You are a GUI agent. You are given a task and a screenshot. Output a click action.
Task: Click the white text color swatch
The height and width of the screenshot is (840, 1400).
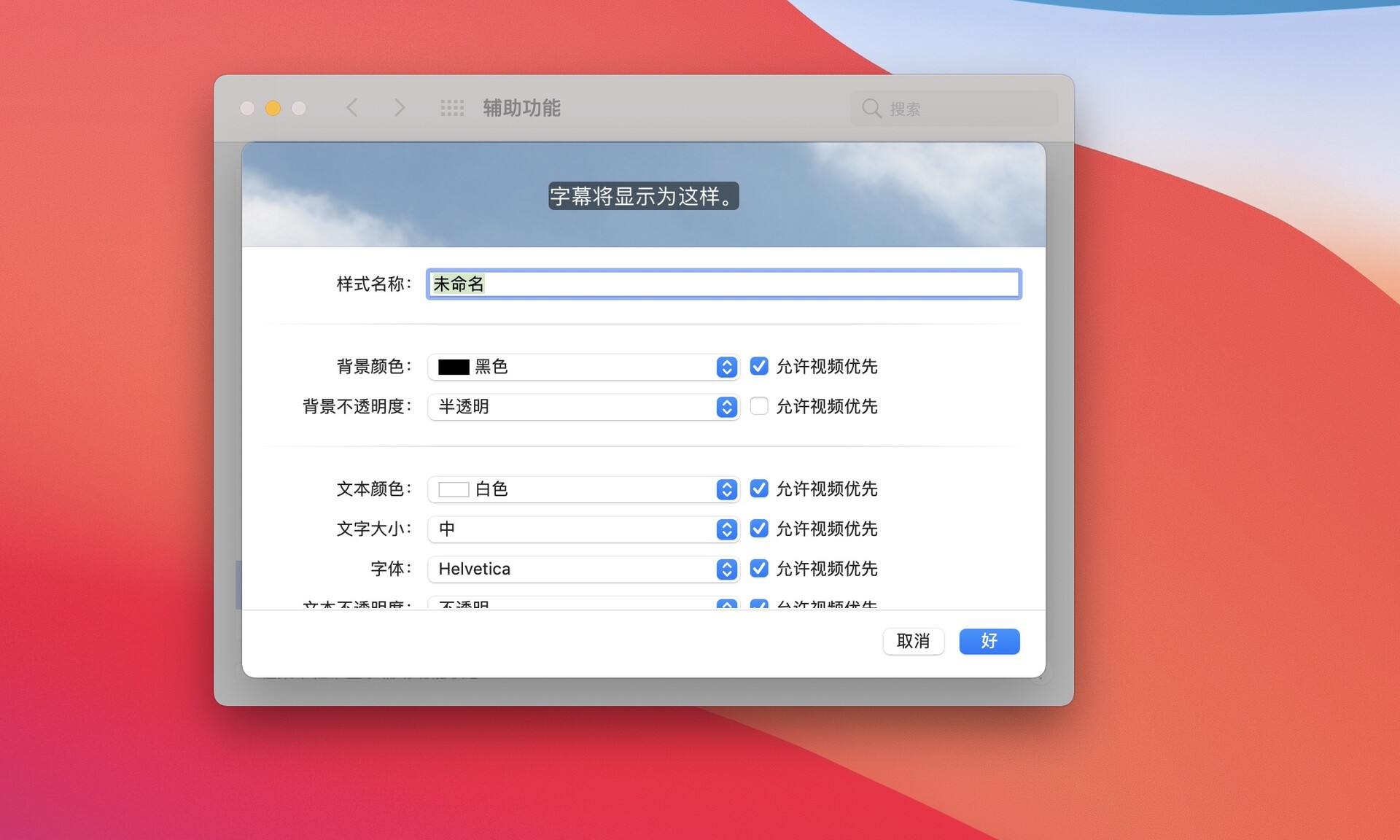(452, 489)
